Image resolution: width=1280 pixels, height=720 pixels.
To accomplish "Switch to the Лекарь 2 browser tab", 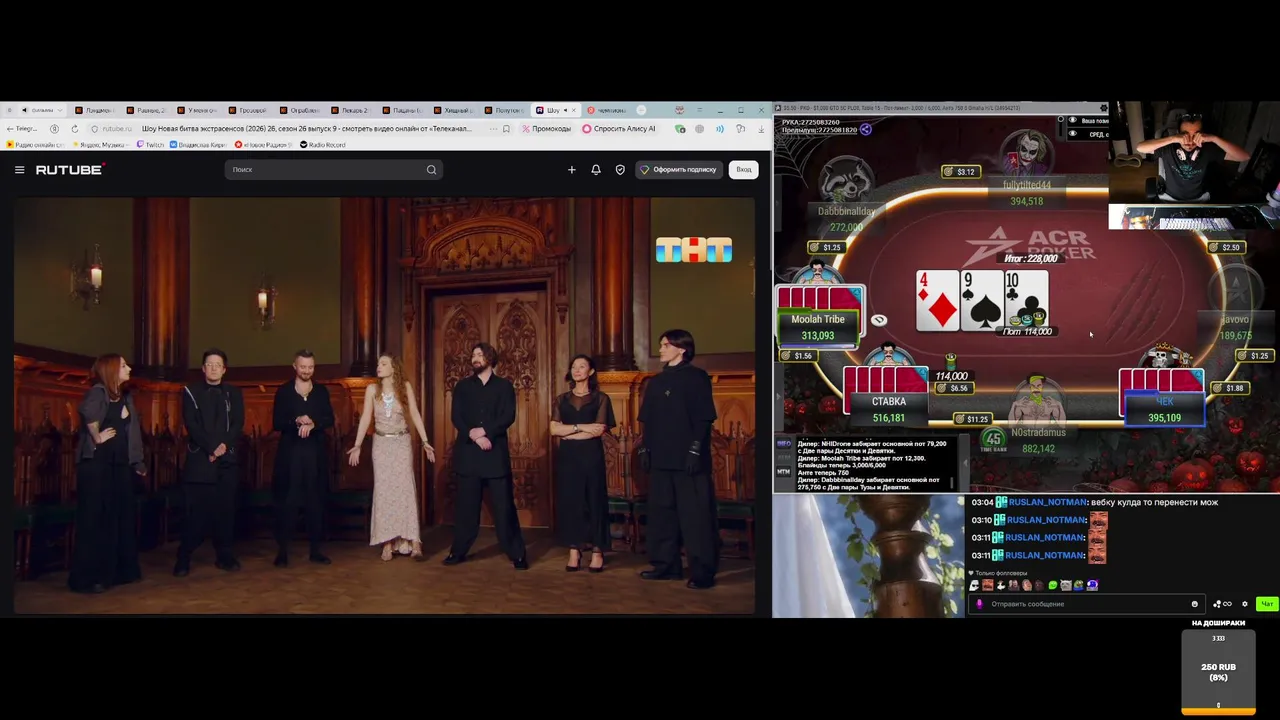I will tap(352, 110).
